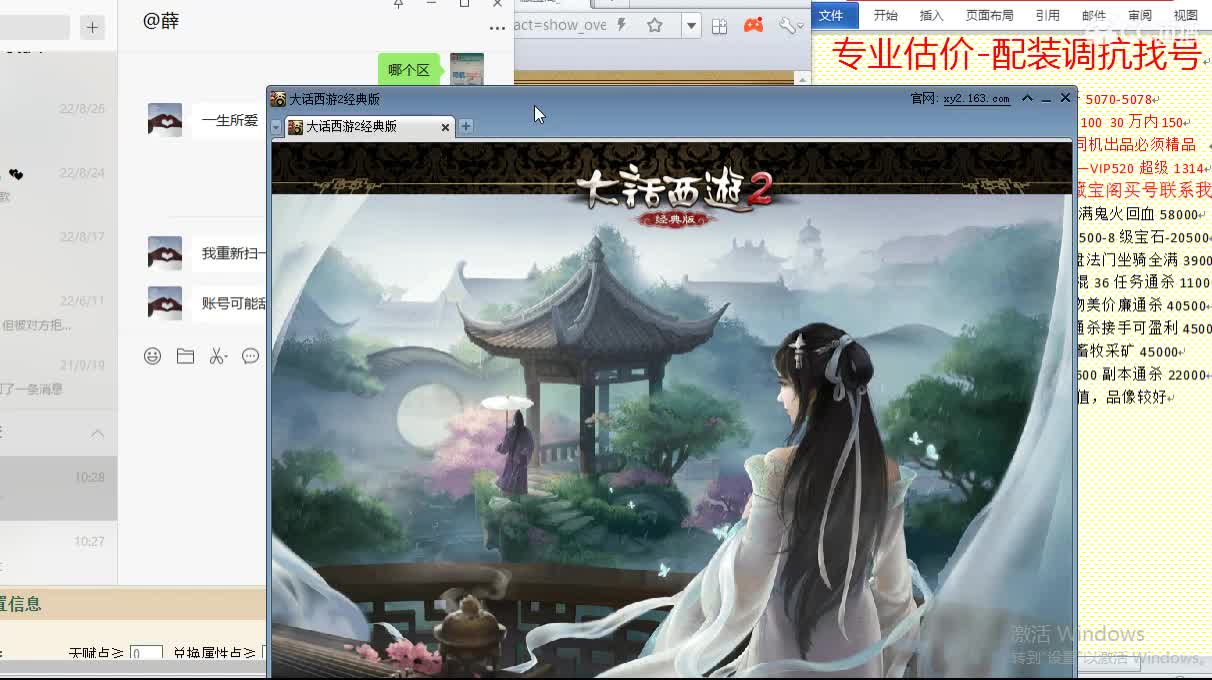Open the conversation dated 22/8/24
The height and width of the screenshot is (680, 1212).
58,183
